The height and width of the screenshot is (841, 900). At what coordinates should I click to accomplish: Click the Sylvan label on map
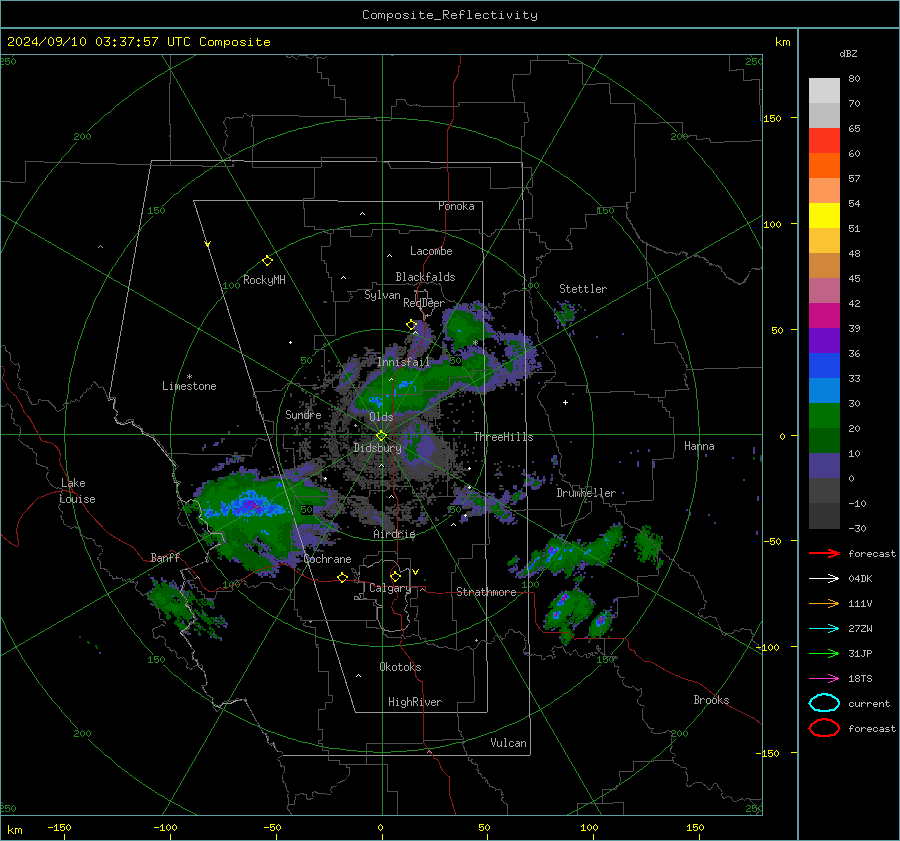(x=382, y=295)
